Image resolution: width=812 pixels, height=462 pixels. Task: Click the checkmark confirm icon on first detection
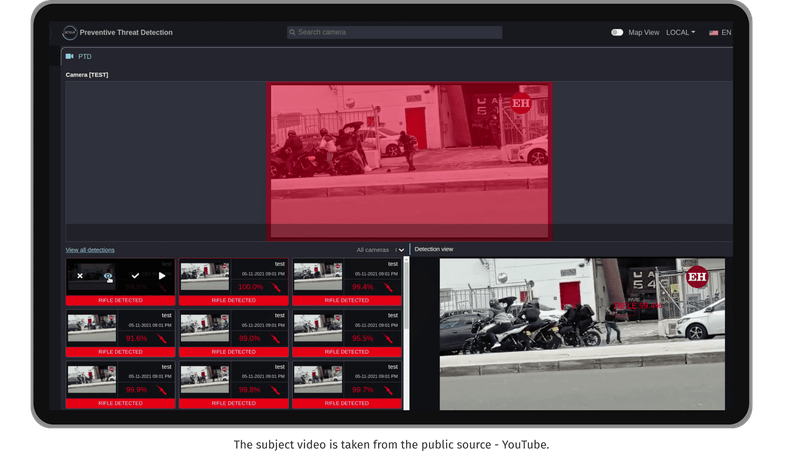(x=135, y=276)
